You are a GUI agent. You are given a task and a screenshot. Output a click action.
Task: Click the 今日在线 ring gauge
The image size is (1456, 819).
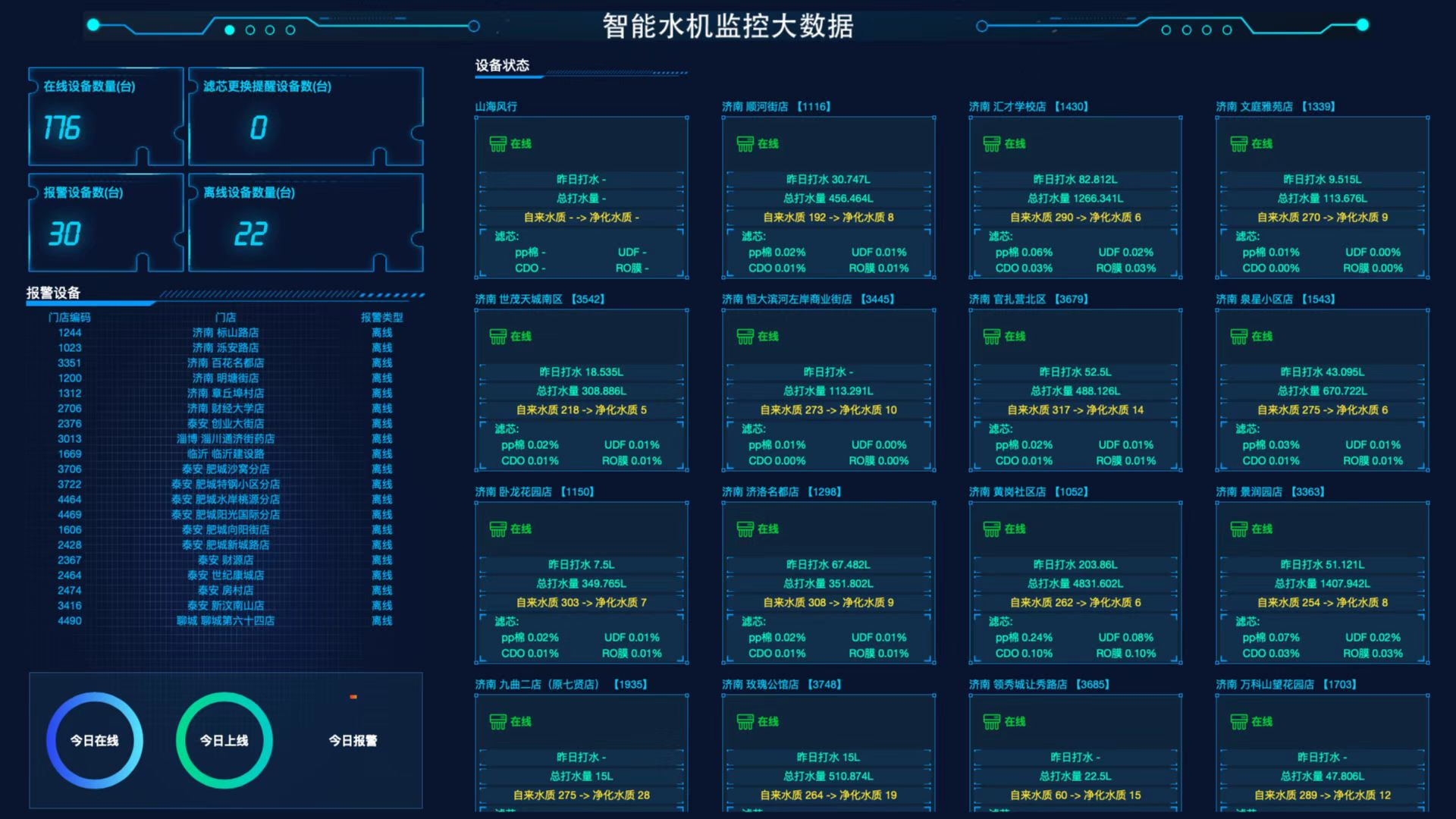pyautogui.click(x=95, y=740)
